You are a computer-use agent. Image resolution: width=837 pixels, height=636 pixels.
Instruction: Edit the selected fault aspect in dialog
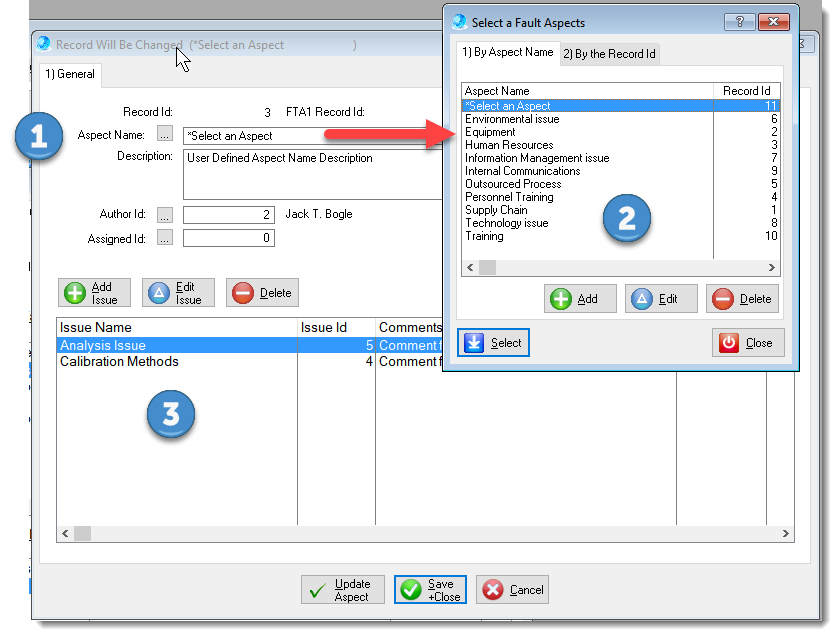click(660, 299)
